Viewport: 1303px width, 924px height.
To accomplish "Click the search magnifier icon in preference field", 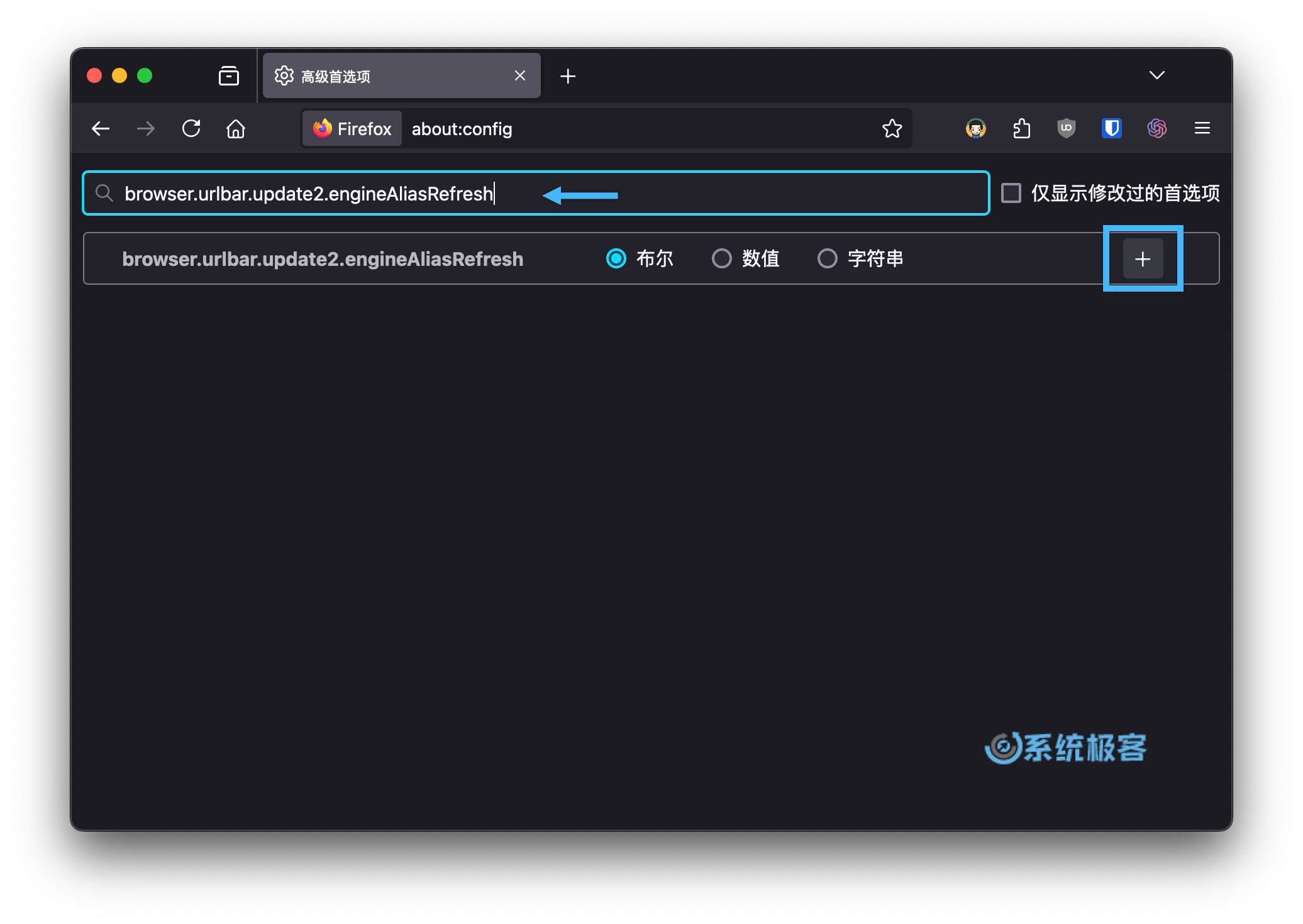I will 104,193.
